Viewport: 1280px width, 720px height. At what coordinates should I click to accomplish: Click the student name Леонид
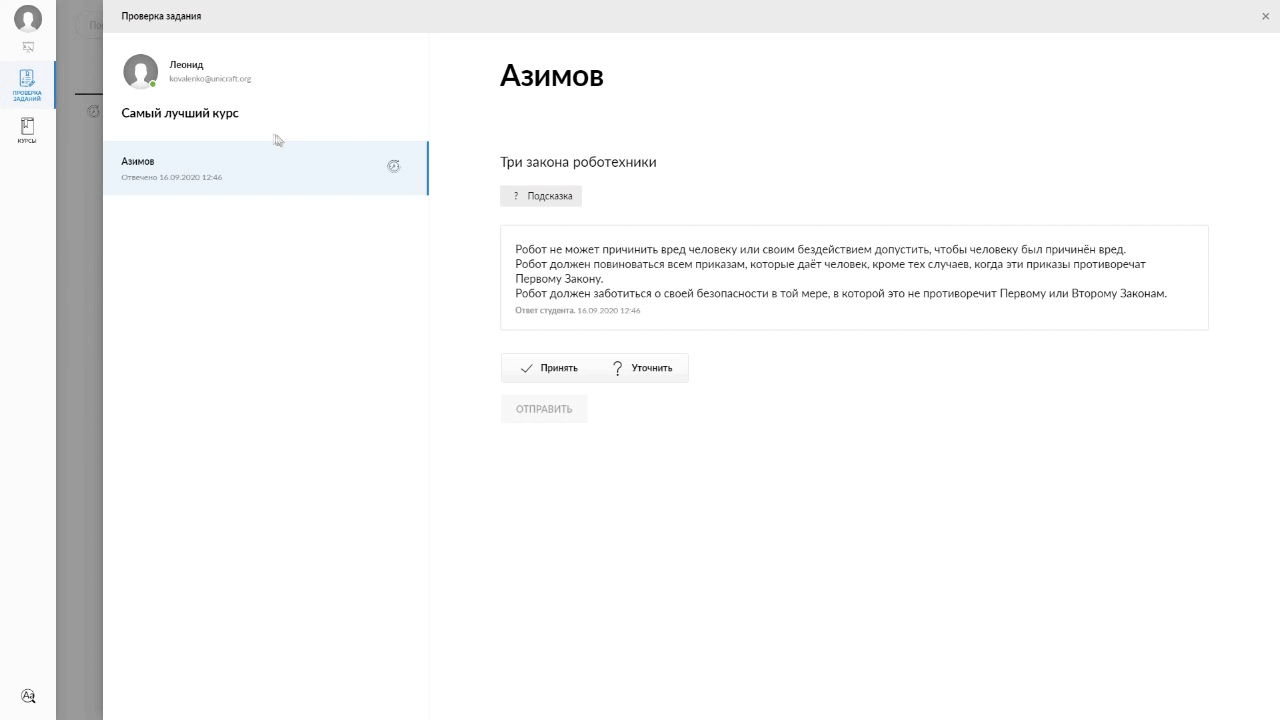(x=186, y=65)
